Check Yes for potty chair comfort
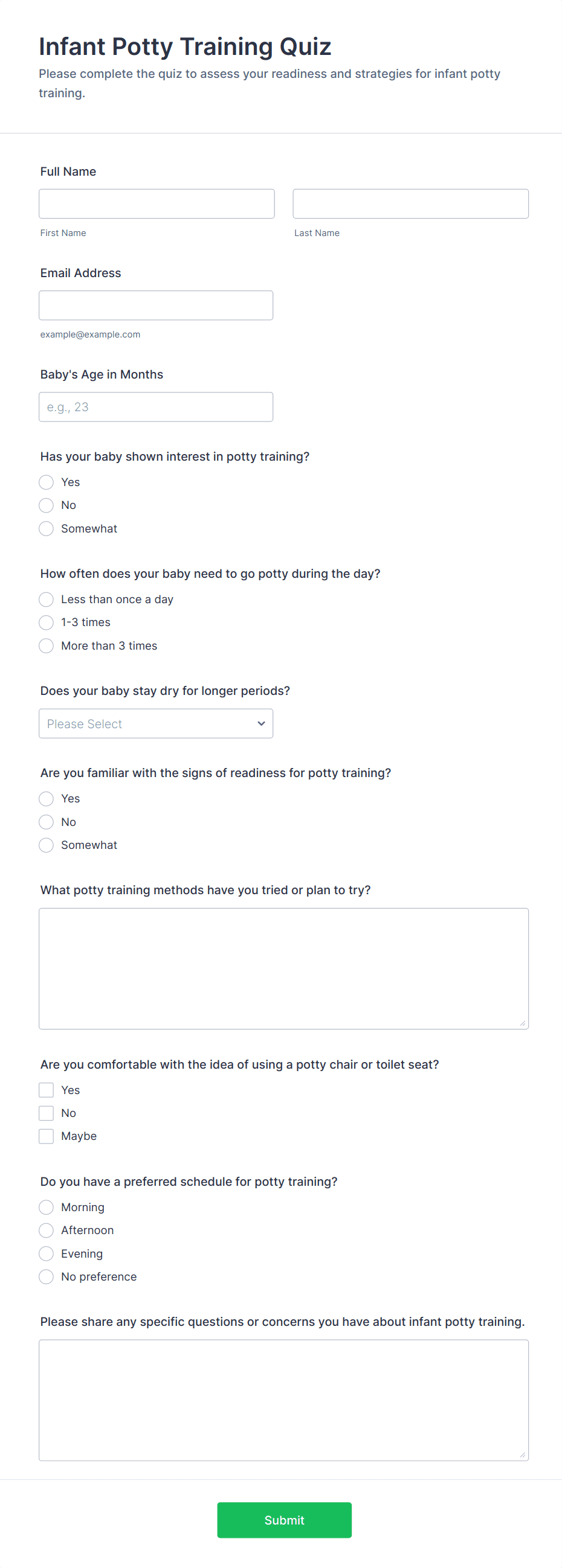Screen dimensions: 562x1568 pyautogui.click(x=47, y=1090)
